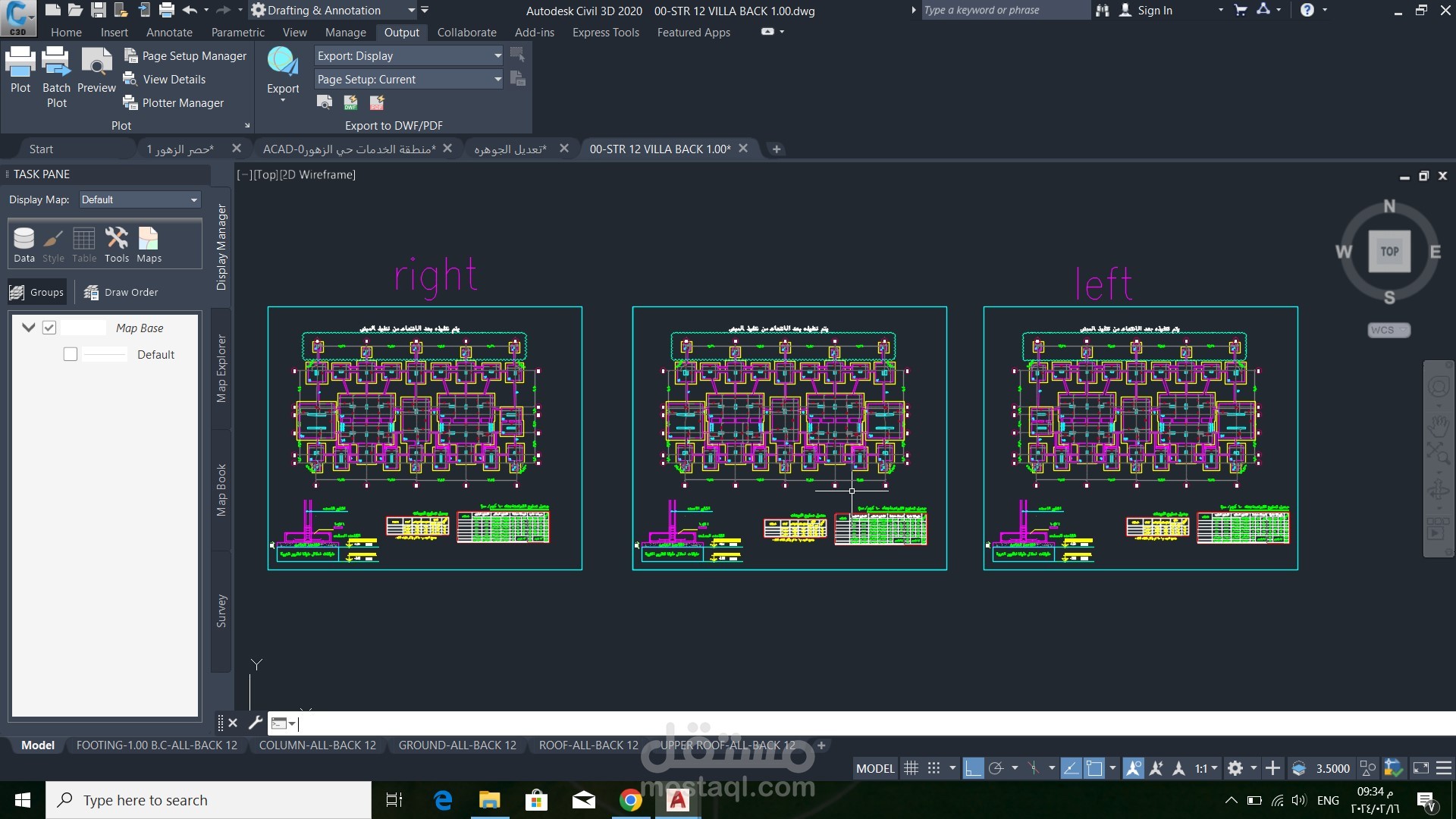
Task: Click the Plot printer icon
Action: (20, 70)
